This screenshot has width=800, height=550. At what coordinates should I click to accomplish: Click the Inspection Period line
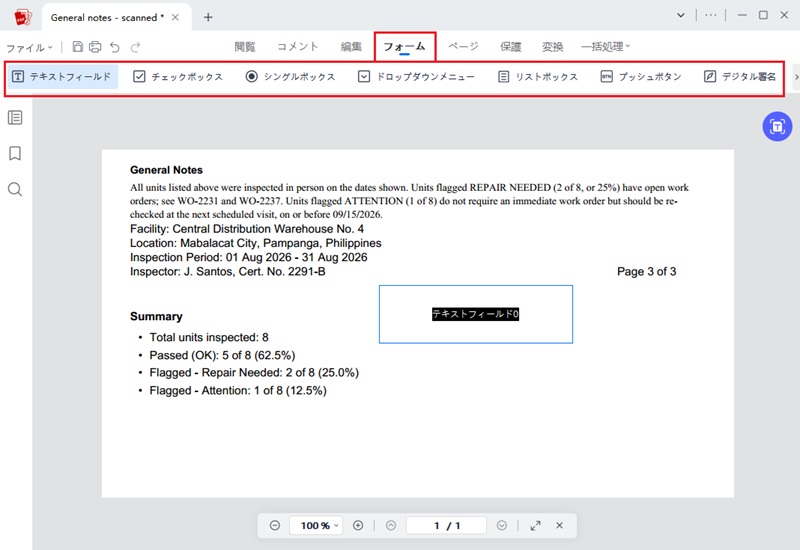[248, 257]
